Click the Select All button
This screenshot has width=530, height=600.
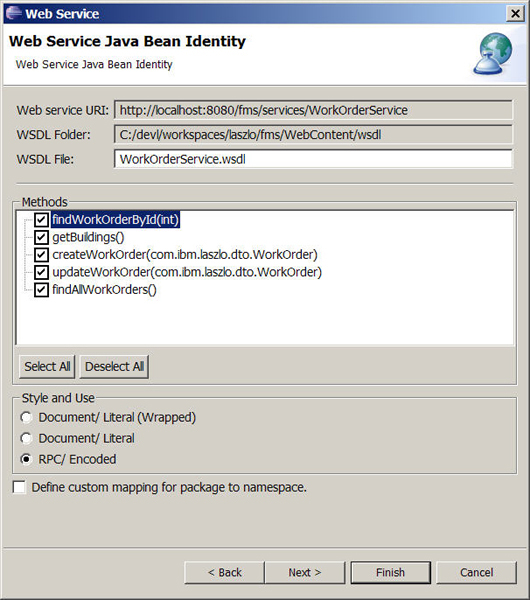pyautogui.click(x=47, y=367)
